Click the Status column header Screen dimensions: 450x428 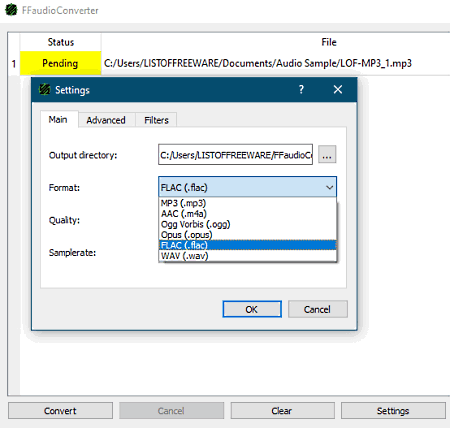click(x=61, y=42)
